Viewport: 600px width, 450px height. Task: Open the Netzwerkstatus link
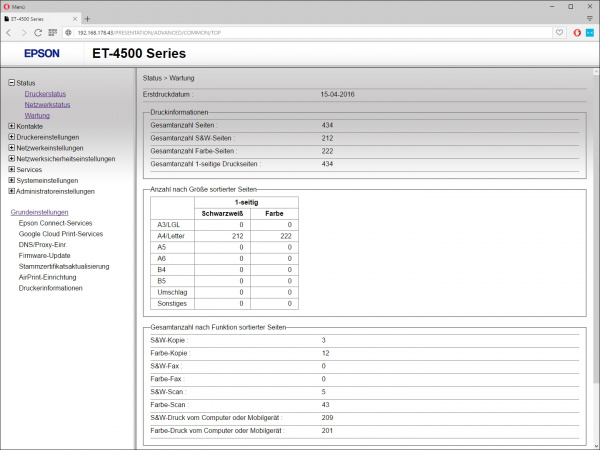[47, 104]
